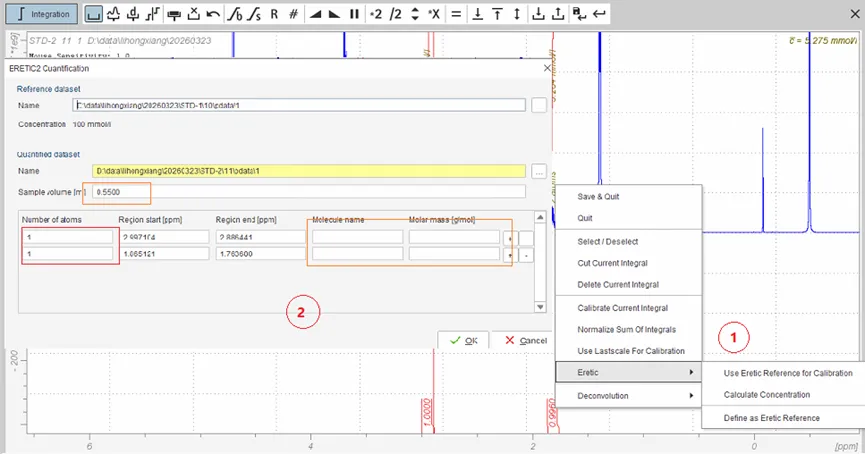Click the Sample volume field showing 0.5500
The height and width of the screenshot is (454, 865).
click(308, 192)
